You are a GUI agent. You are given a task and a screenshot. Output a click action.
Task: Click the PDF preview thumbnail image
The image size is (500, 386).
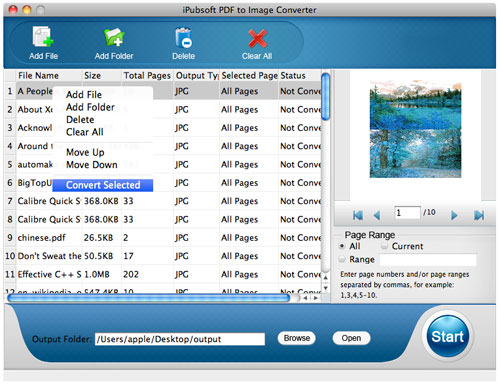(x=415, y=129)
